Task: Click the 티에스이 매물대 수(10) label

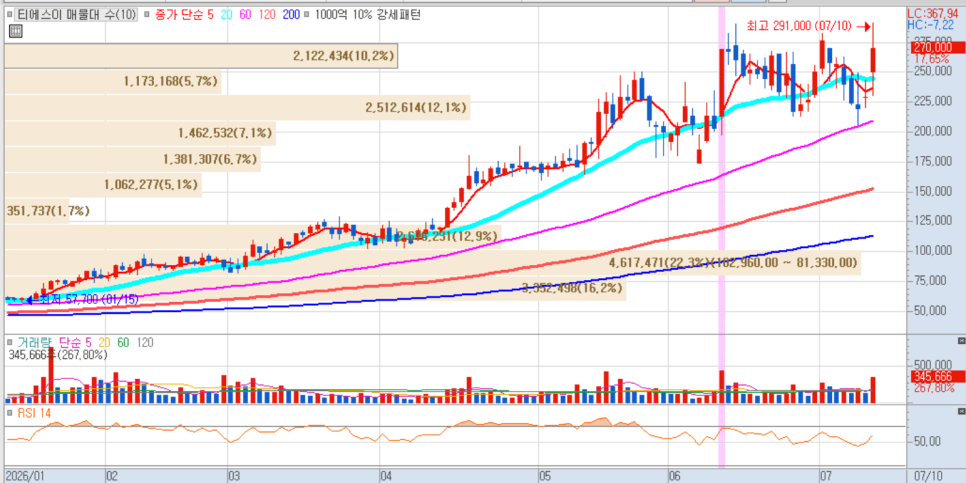Action: (76, 15)
